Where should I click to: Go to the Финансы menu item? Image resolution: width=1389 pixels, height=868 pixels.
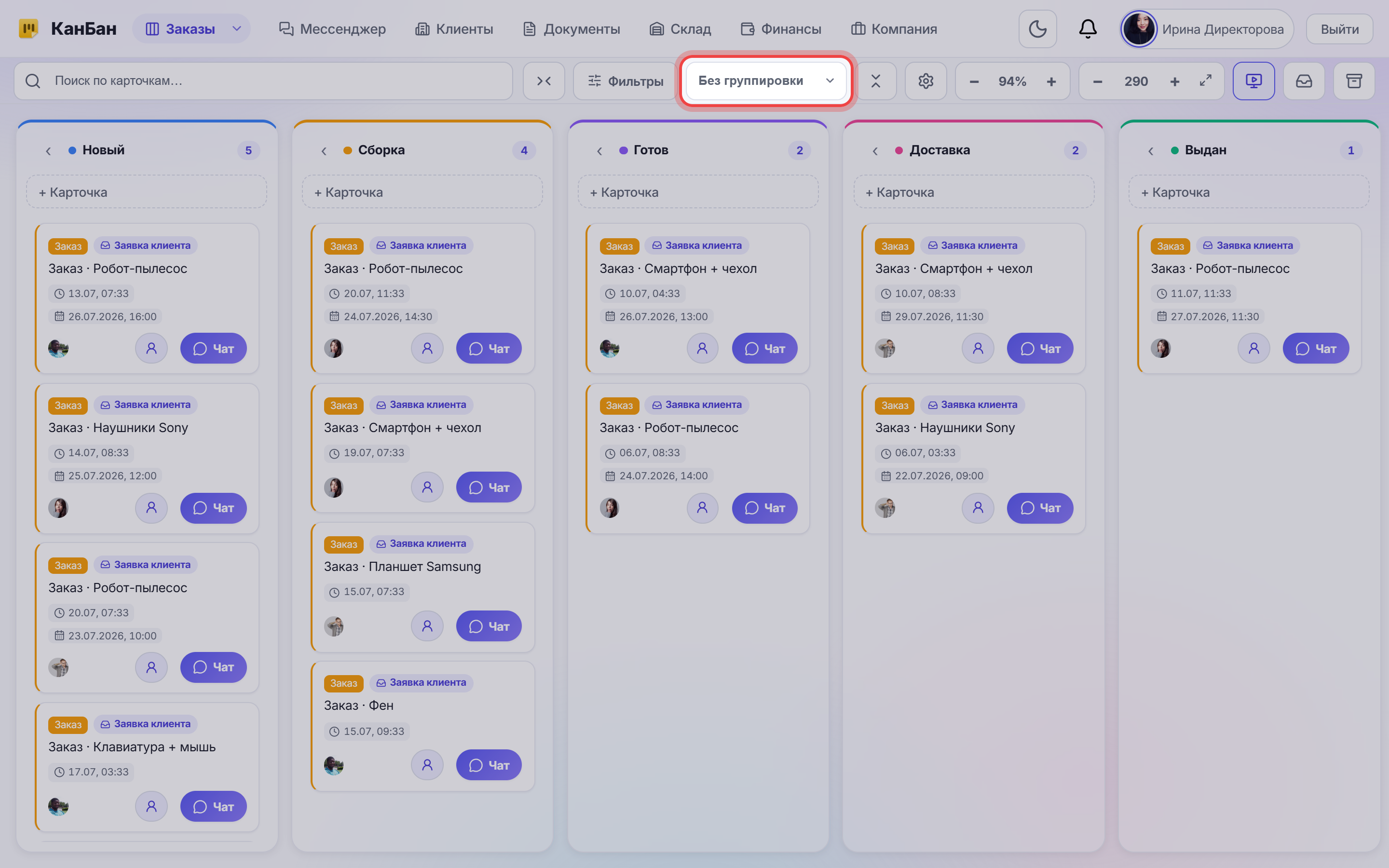781,29
